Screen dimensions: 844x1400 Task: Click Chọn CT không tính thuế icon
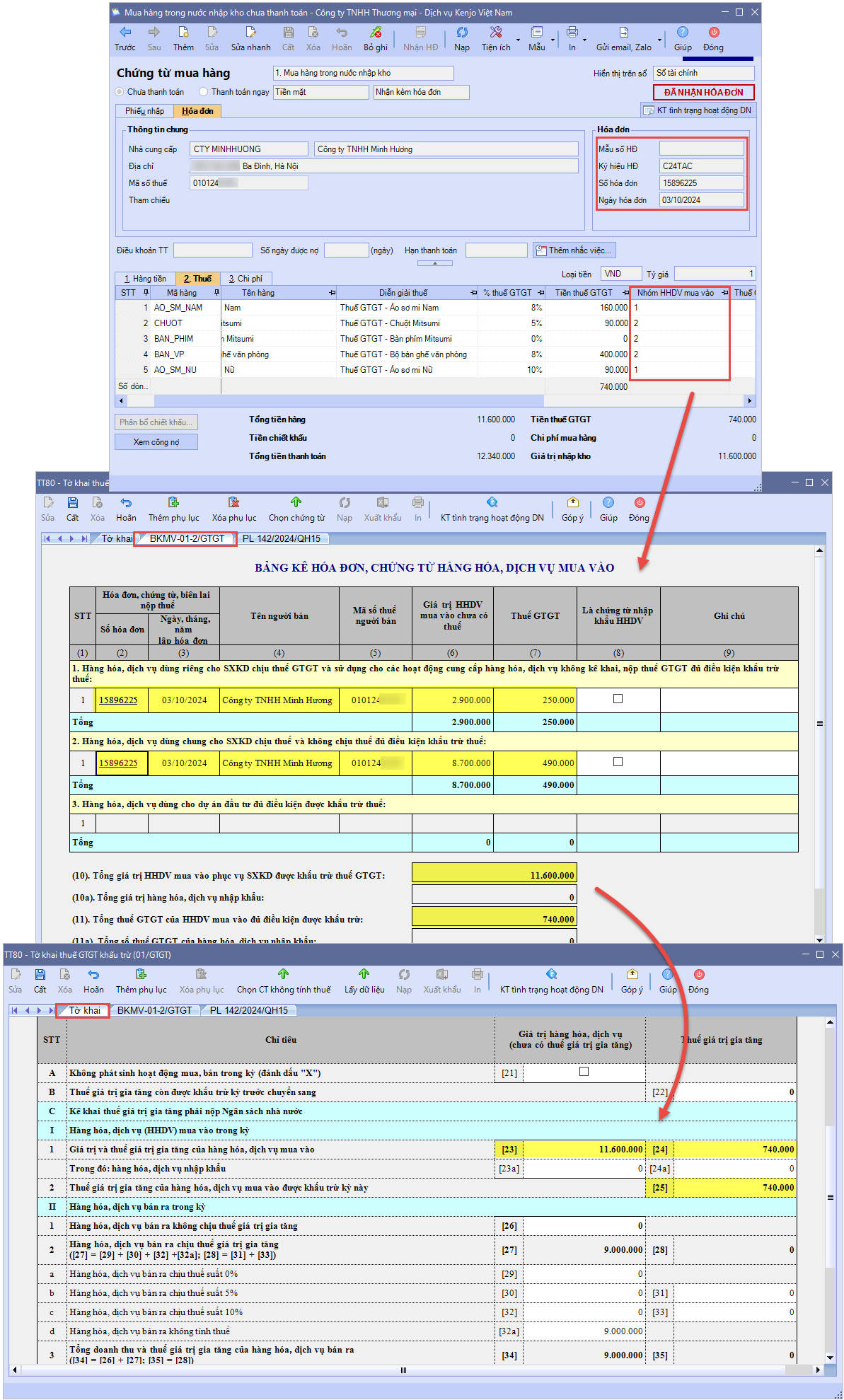283,975
